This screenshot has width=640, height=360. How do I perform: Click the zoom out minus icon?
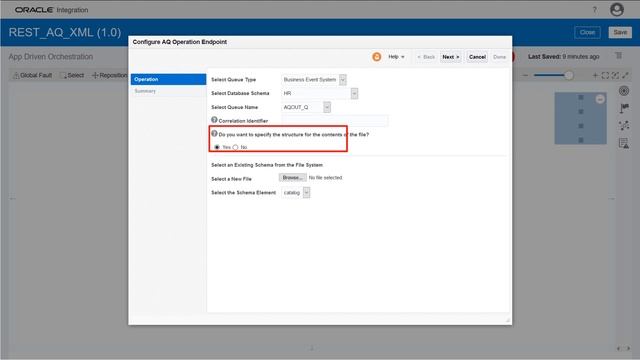point(525,75)
